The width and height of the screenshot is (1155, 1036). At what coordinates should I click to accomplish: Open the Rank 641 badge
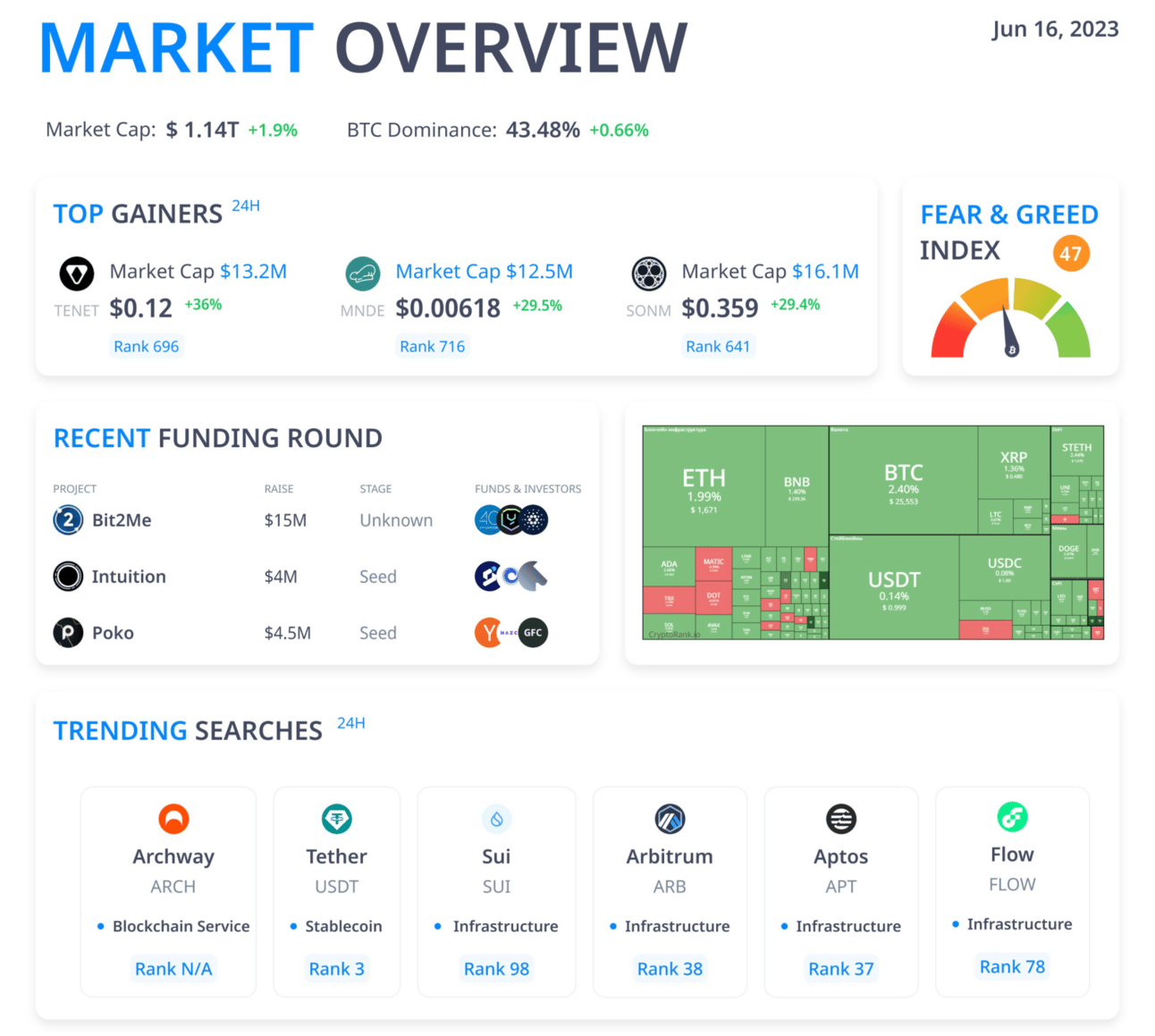(718, 346)
